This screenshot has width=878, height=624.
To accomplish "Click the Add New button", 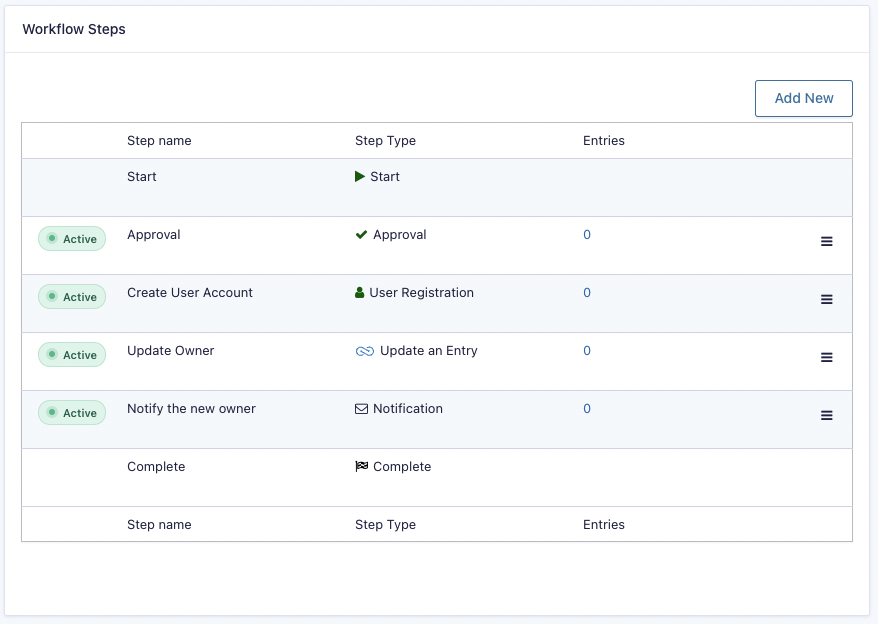I will click(x=803, y=98).
